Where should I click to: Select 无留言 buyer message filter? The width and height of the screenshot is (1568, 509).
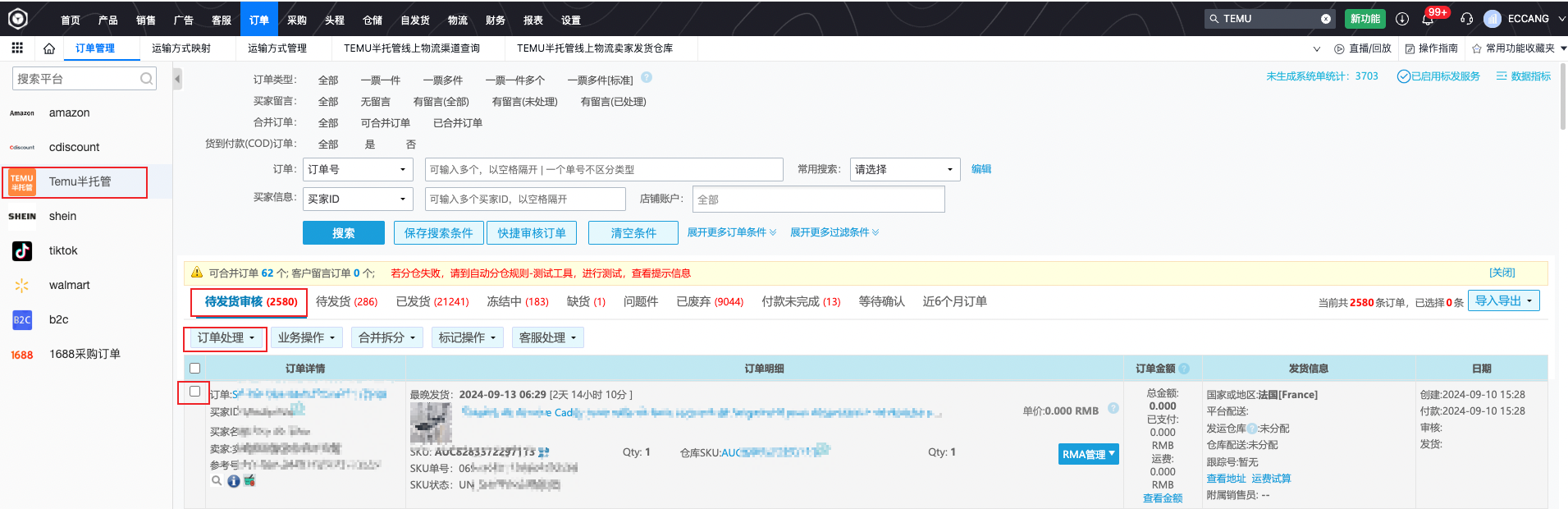[x=376, y=102]
